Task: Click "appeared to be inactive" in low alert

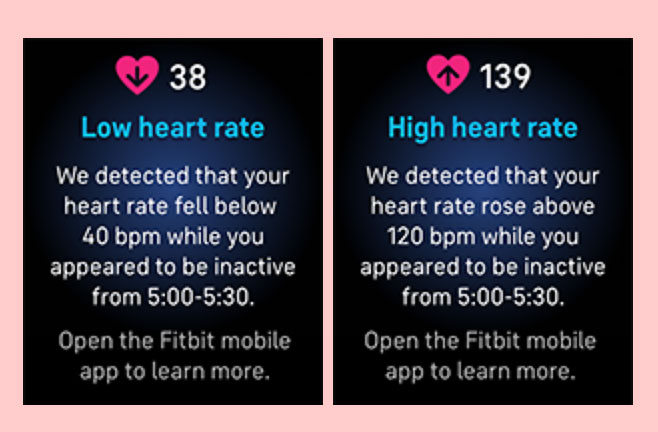Action: (x=173, y=267)
